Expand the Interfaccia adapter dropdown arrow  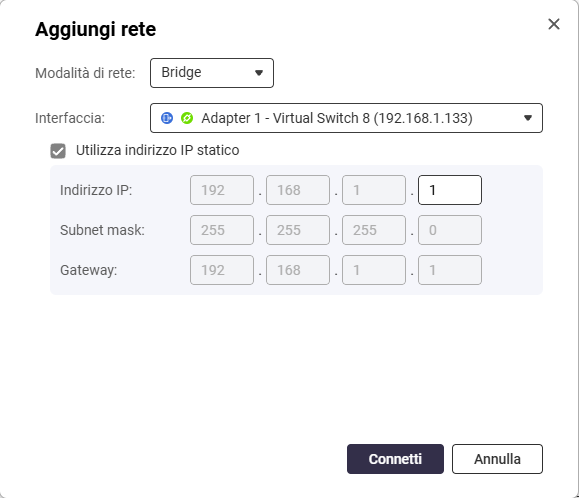pyautogui.click(x=528, y=118)
